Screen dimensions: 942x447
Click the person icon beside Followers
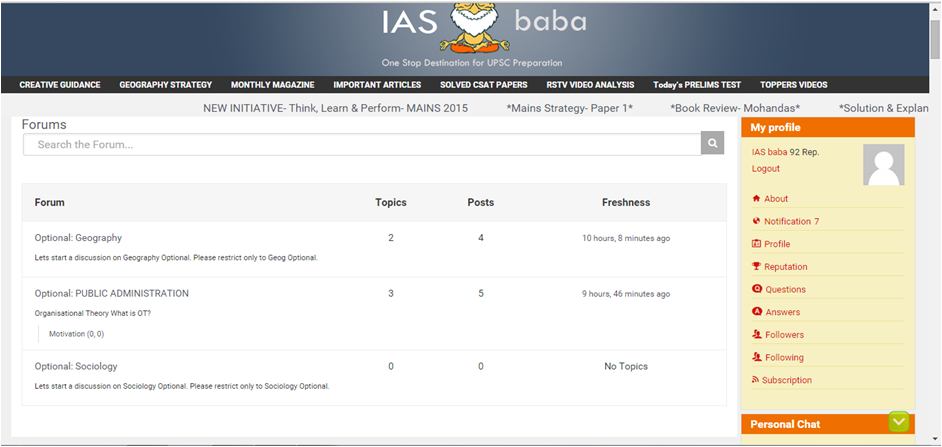(x=756, y=334)
